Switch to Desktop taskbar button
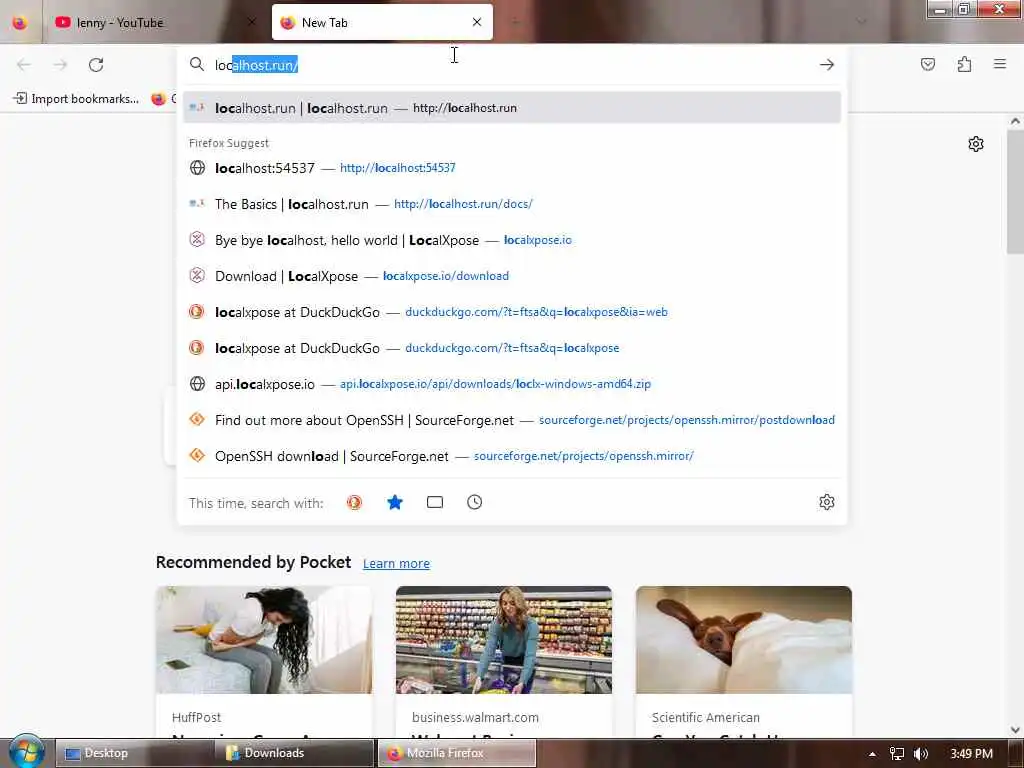The image size is (1024, 768). click(x=135, y=753)
